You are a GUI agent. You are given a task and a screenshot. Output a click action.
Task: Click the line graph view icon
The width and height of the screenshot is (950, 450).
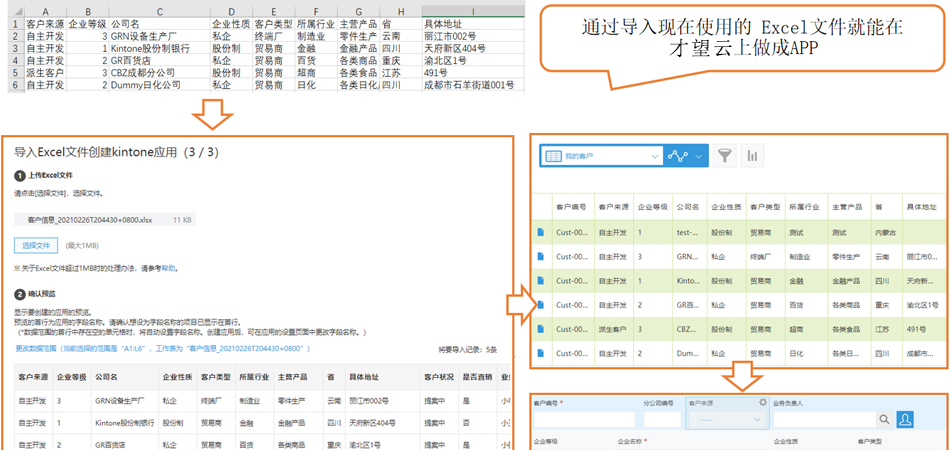(678, 156)
